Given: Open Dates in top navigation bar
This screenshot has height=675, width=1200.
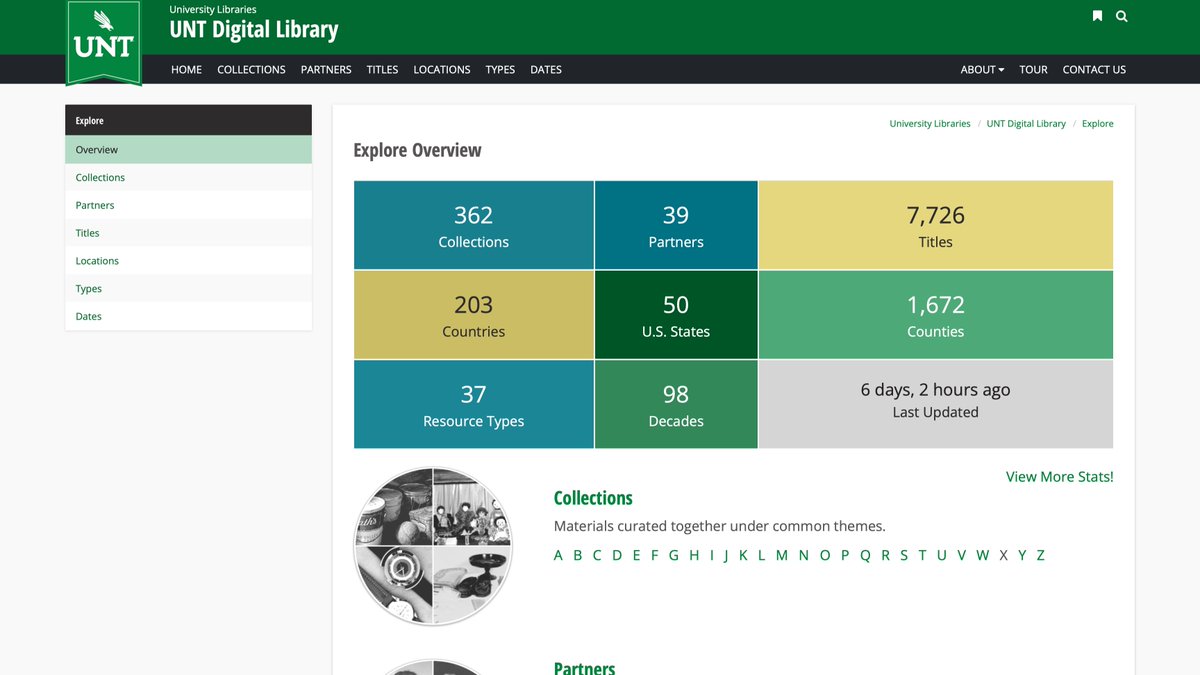Looking at the screenshot, I should 546,70.
